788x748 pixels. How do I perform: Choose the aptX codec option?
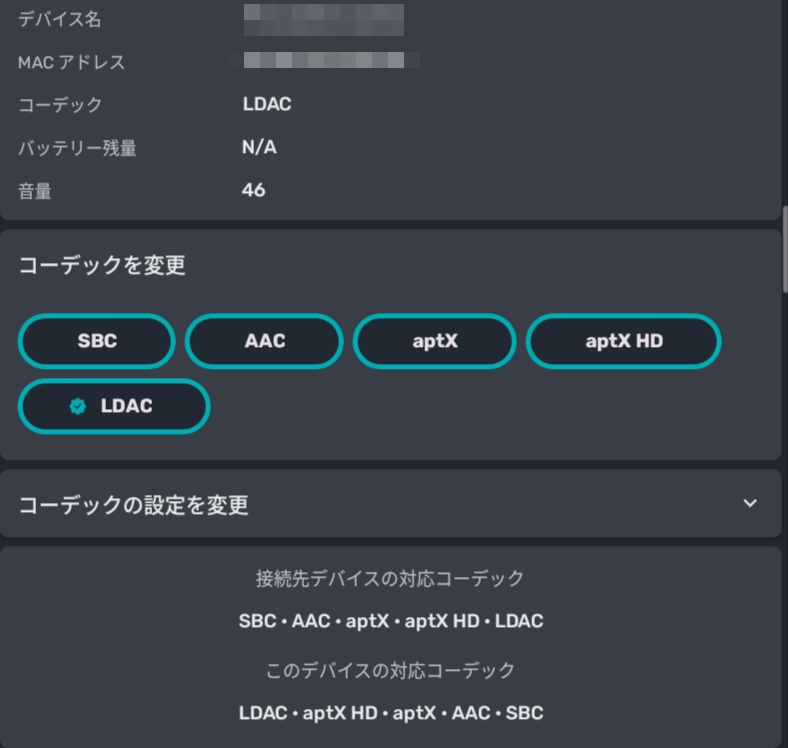pyautogui.click(x=435, y=341)
